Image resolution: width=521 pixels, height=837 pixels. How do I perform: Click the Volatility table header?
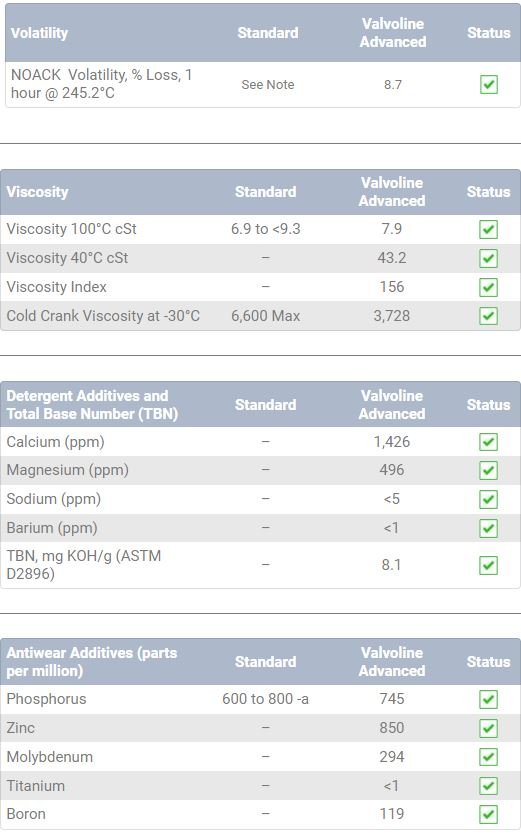pyautogui.click(x=40, y=33)
